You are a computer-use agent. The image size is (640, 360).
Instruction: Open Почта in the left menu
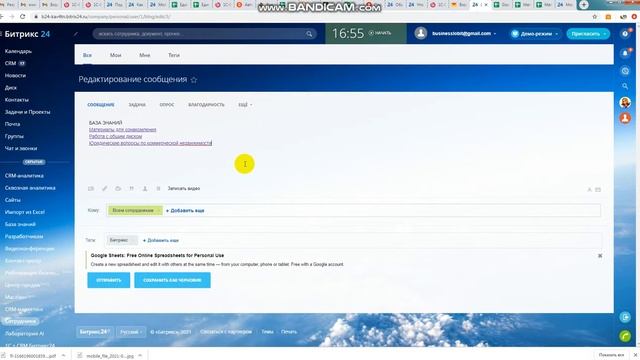(x=12, y=124)
